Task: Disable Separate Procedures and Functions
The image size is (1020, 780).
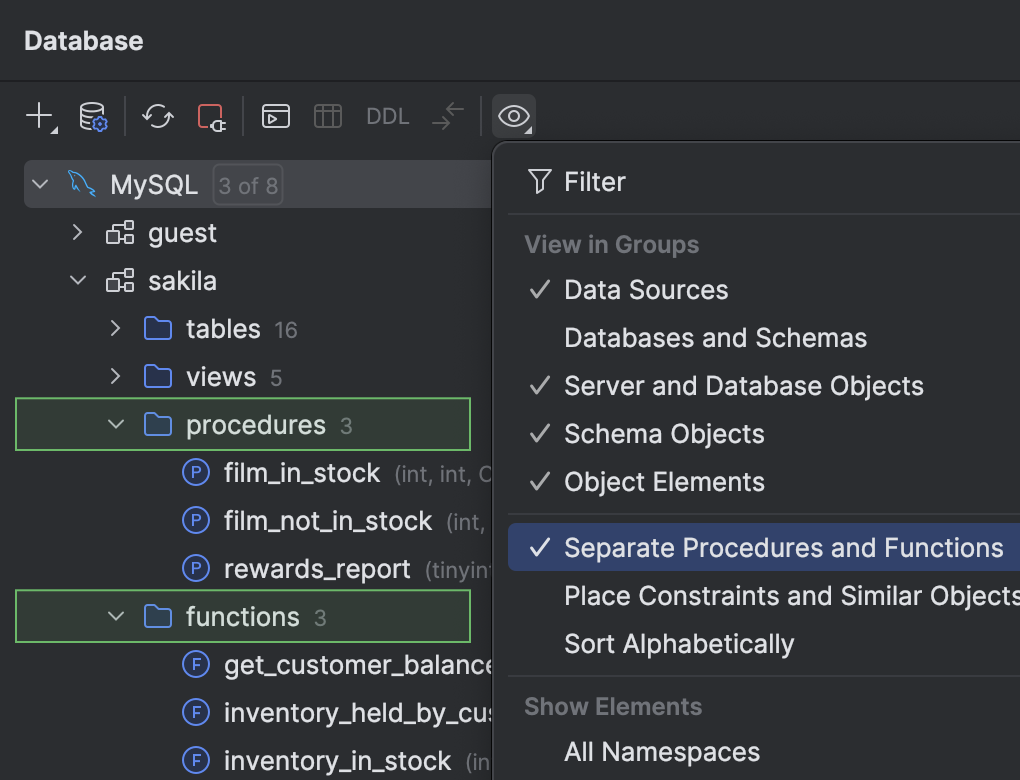Action: click(784, 547)
